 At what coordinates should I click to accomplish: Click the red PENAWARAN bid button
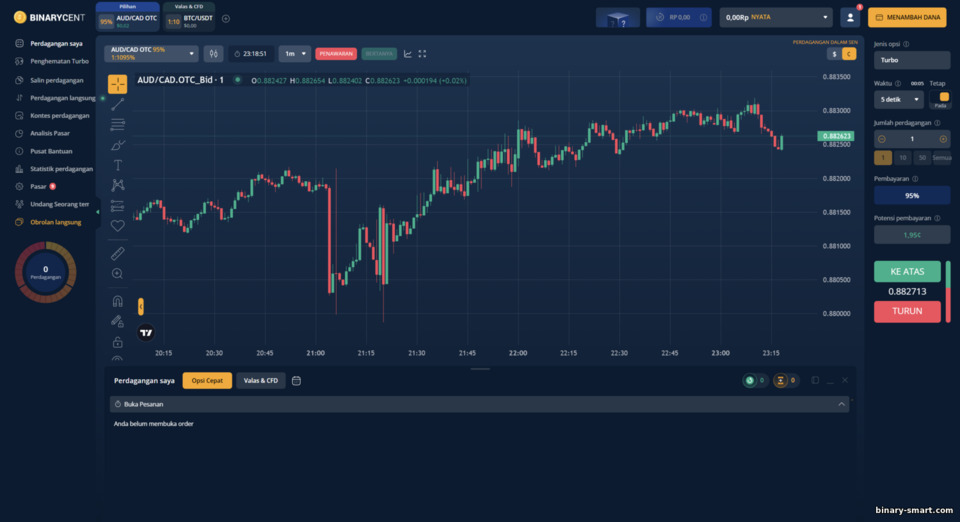tap(336, 54)
